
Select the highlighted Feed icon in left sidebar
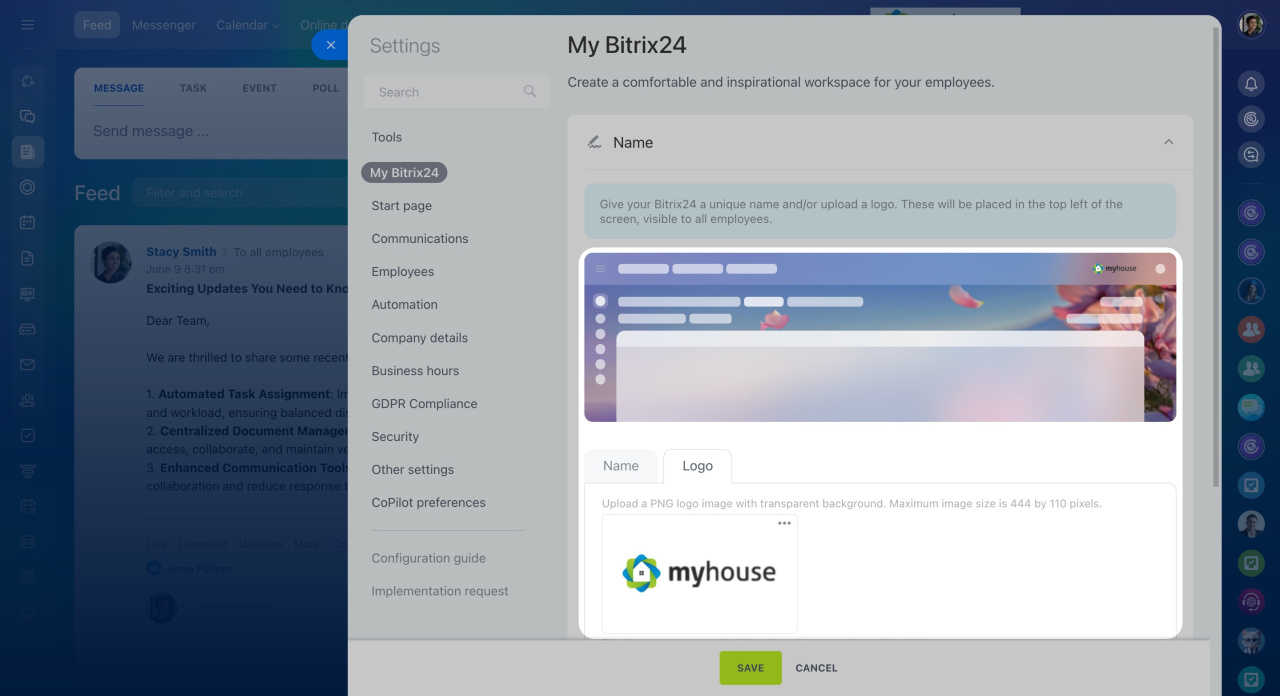coord(28,152)
